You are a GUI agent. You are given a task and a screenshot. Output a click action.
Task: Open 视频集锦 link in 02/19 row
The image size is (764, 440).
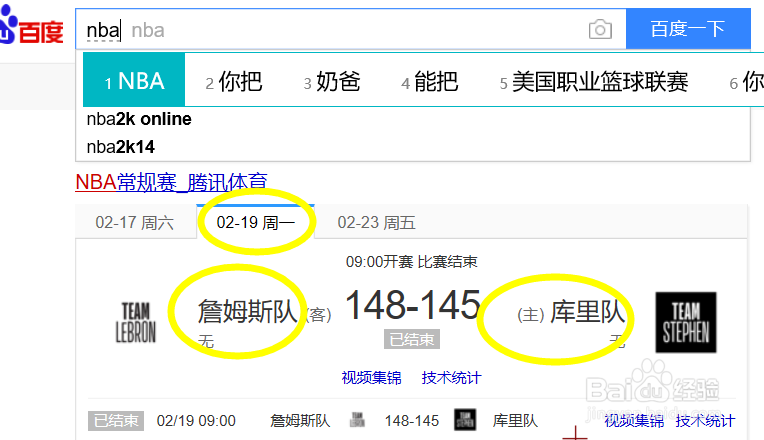tap(634, 421)
